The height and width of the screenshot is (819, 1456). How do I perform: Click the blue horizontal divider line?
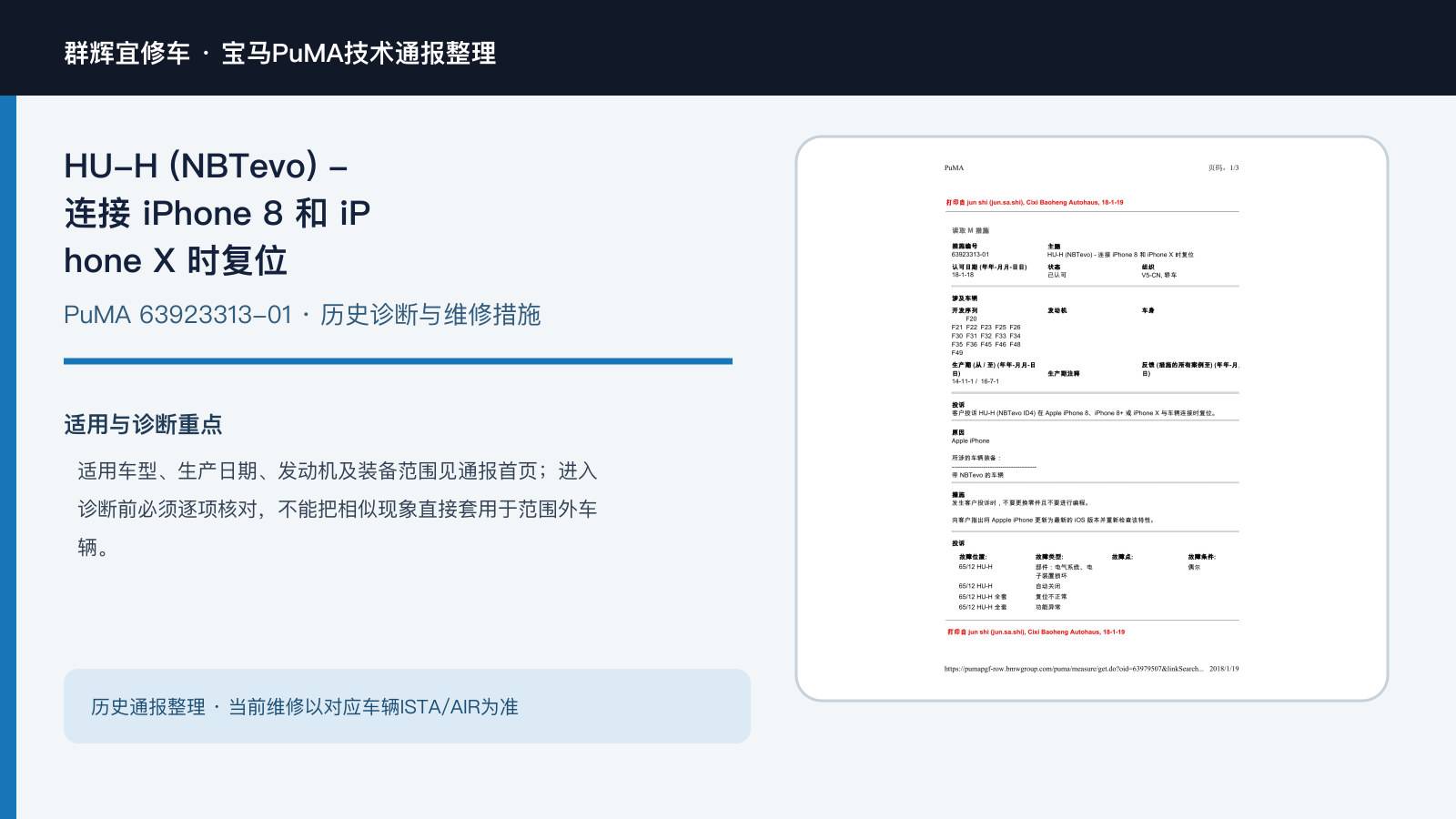[x=398, y=361]
